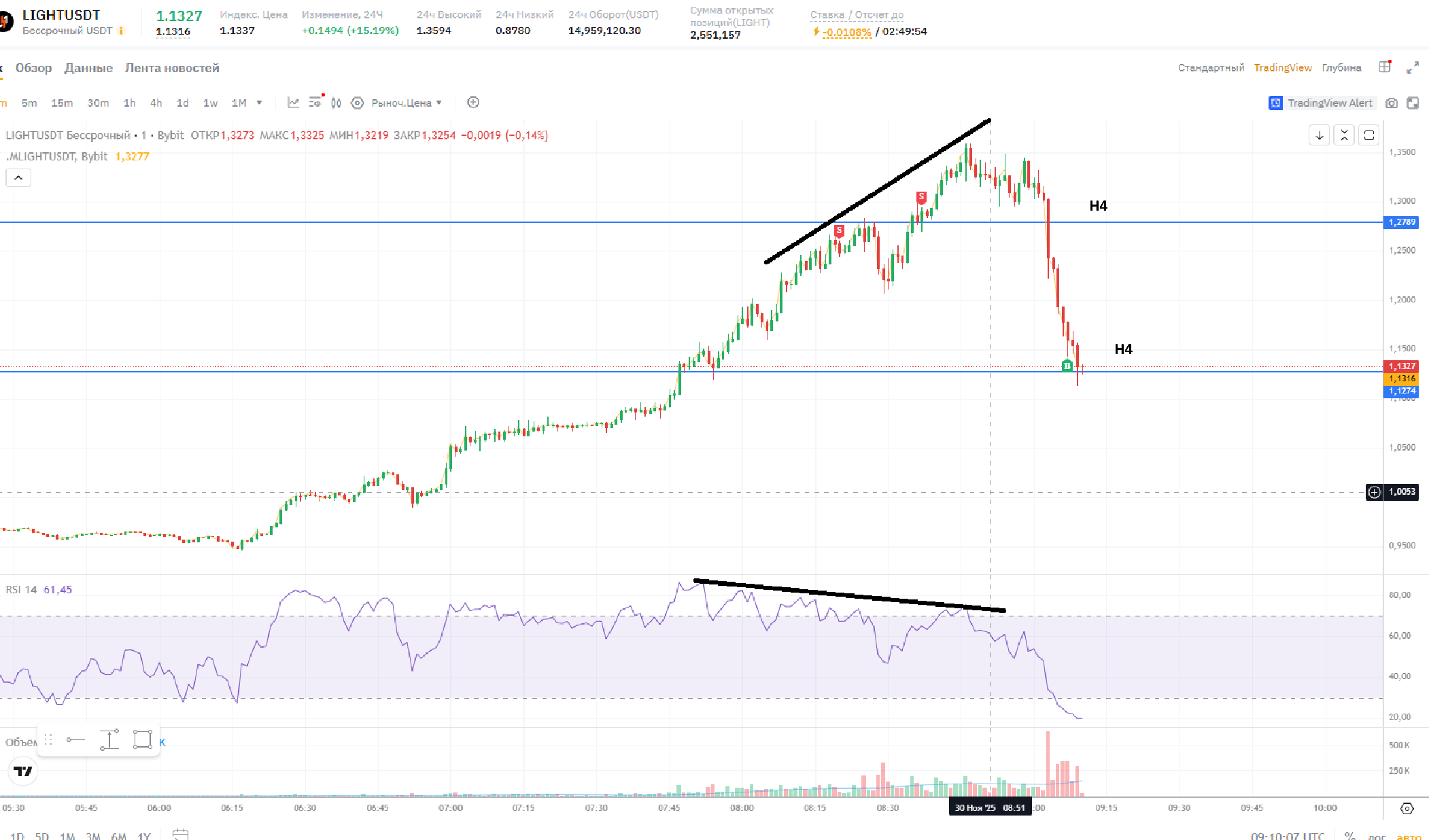This screenshot has height=840, width=1429.
Task: Toggle auto scale on price axis
Action: (x=1409, y=837)
